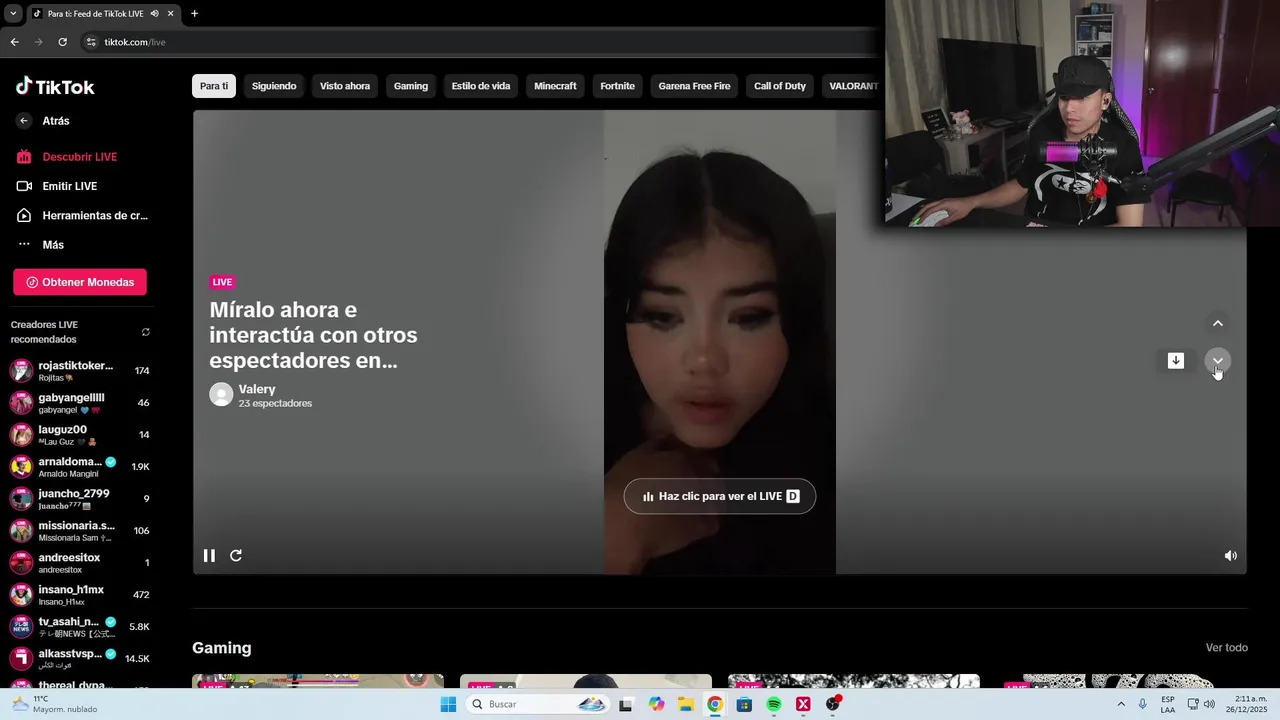Open andreesitox LIVE stream

point(80,563)
